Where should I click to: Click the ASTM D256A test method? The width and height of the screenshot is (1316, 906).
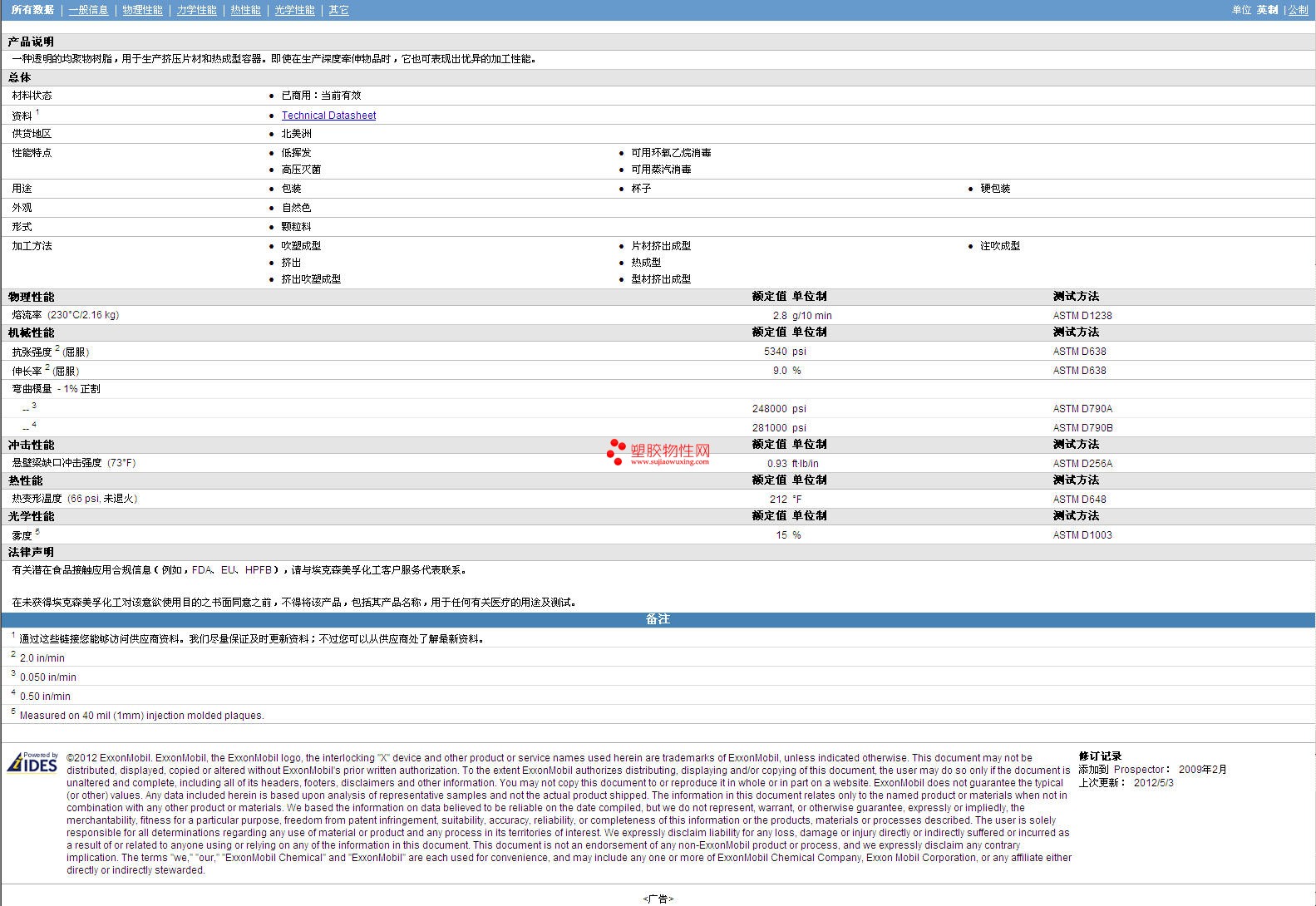click(1082, 464)
